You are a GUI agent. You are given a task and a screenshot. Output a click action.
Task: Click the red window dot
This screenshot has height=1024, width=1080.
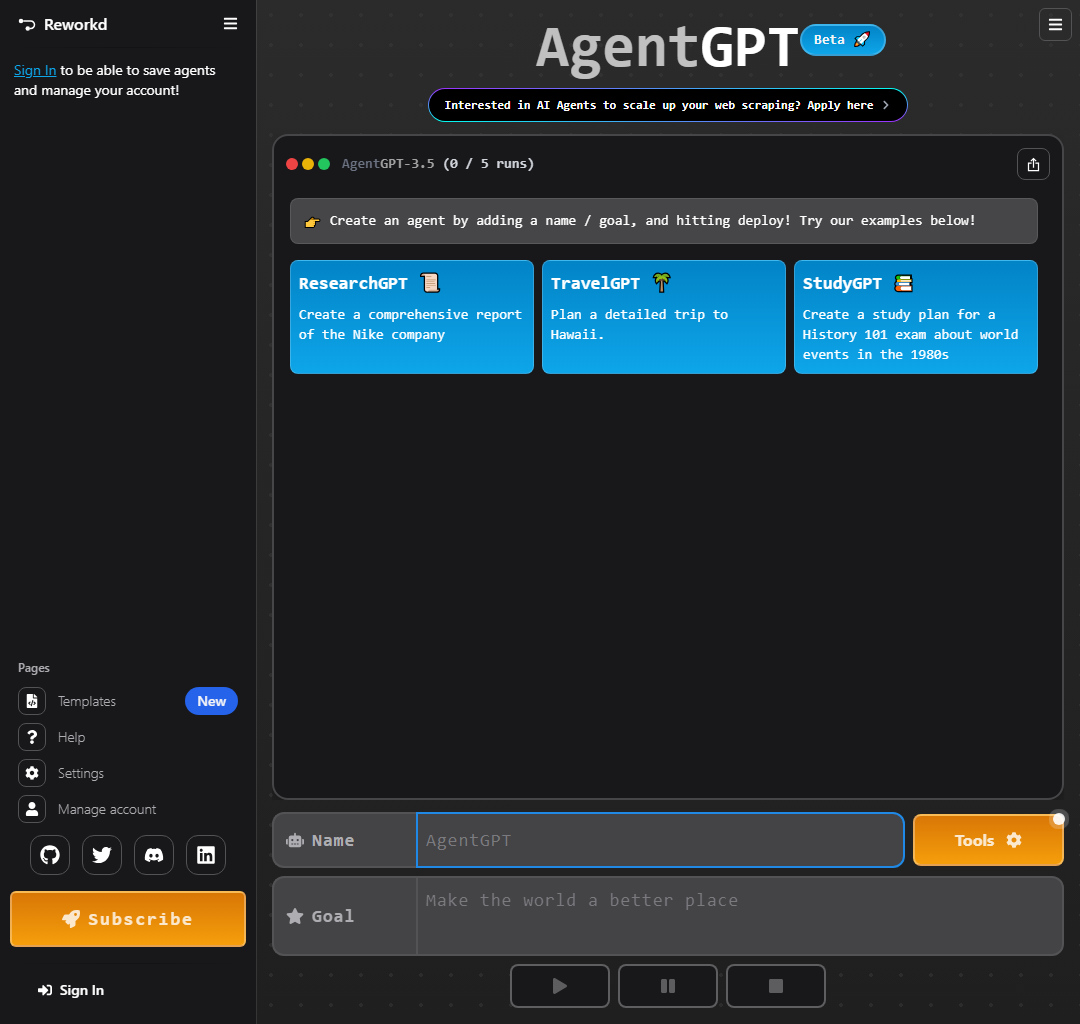pos(292,164)
